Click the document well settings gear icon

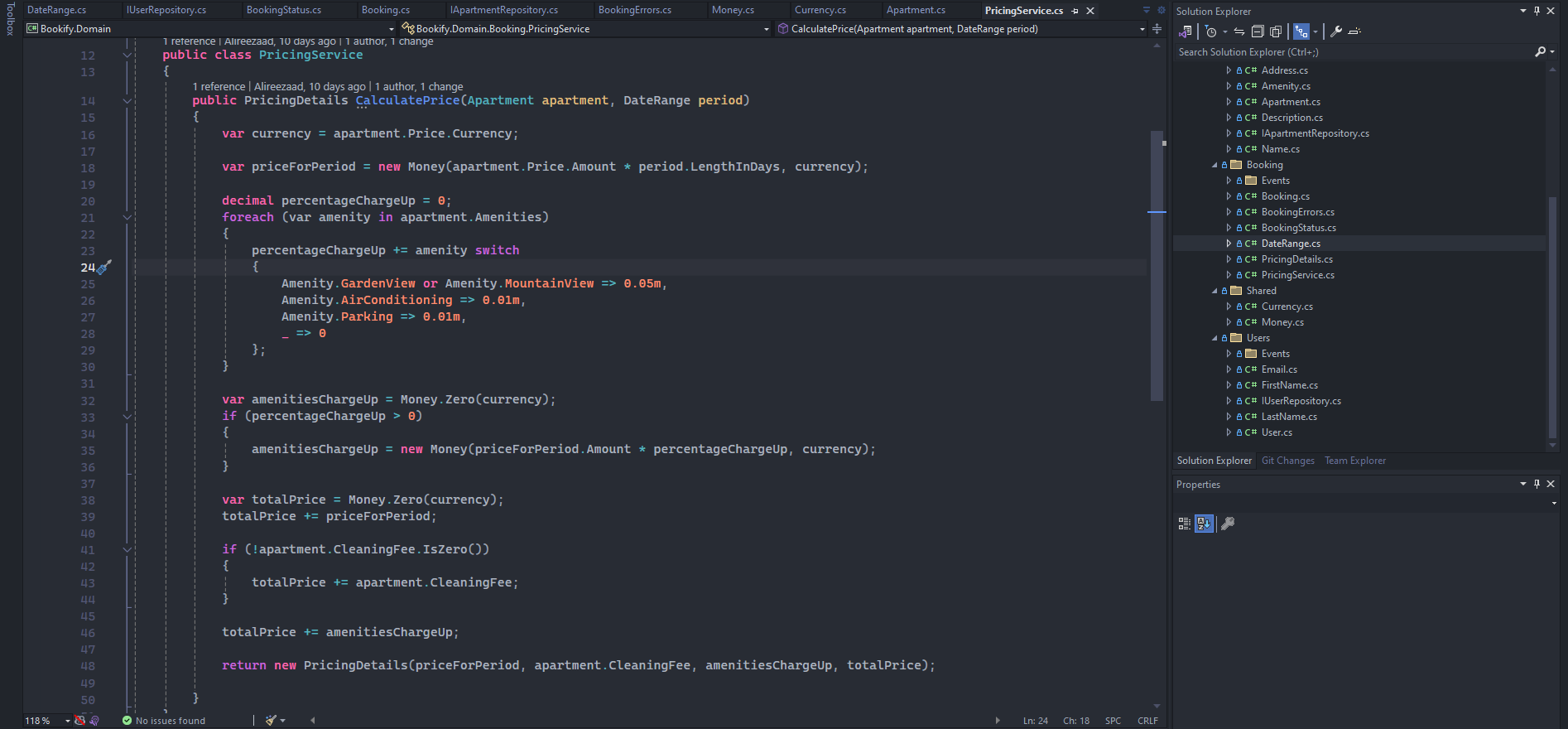1161,10
